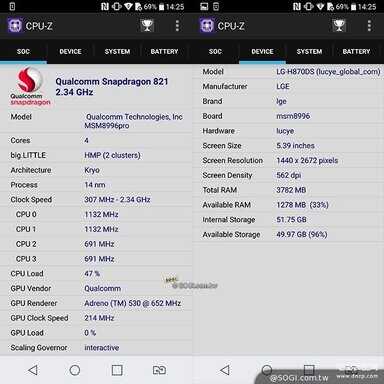
Task: Select the CPU 3 row
Action: pos(96,259)
